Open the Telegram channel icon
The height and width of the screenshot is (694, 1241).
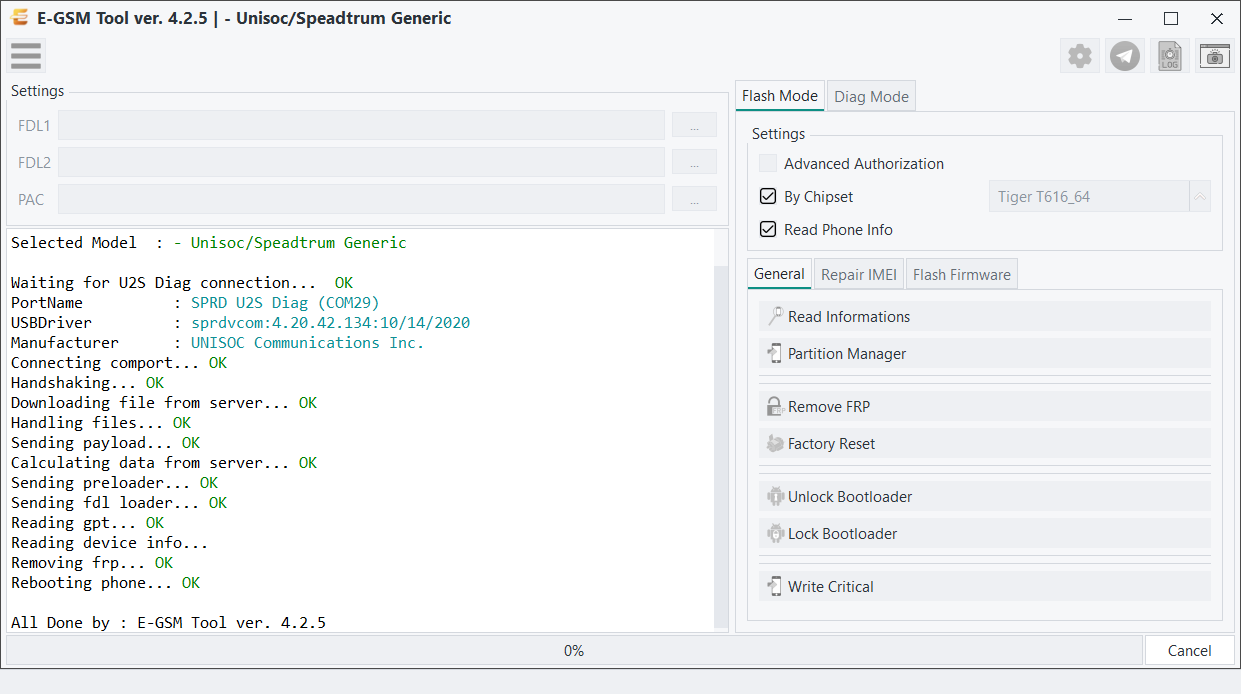1125,56
